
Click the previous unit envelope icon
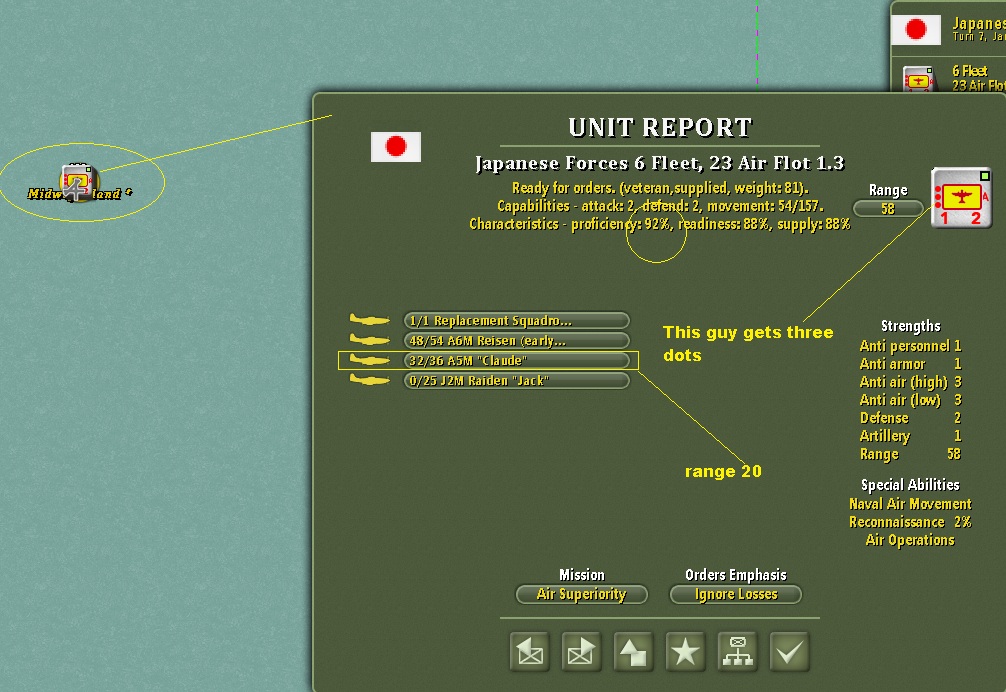(x=530, y=652)
